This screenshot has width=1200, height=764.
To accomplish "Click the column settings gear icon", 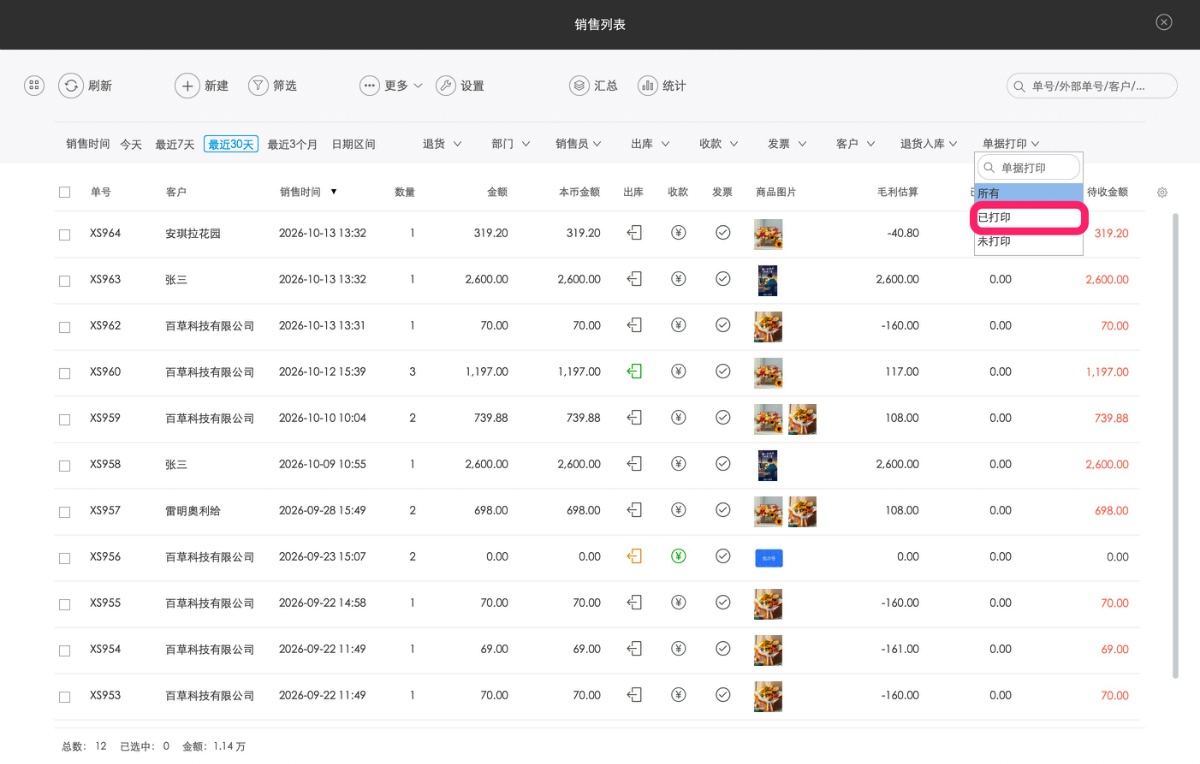I will coord(1162,192).
